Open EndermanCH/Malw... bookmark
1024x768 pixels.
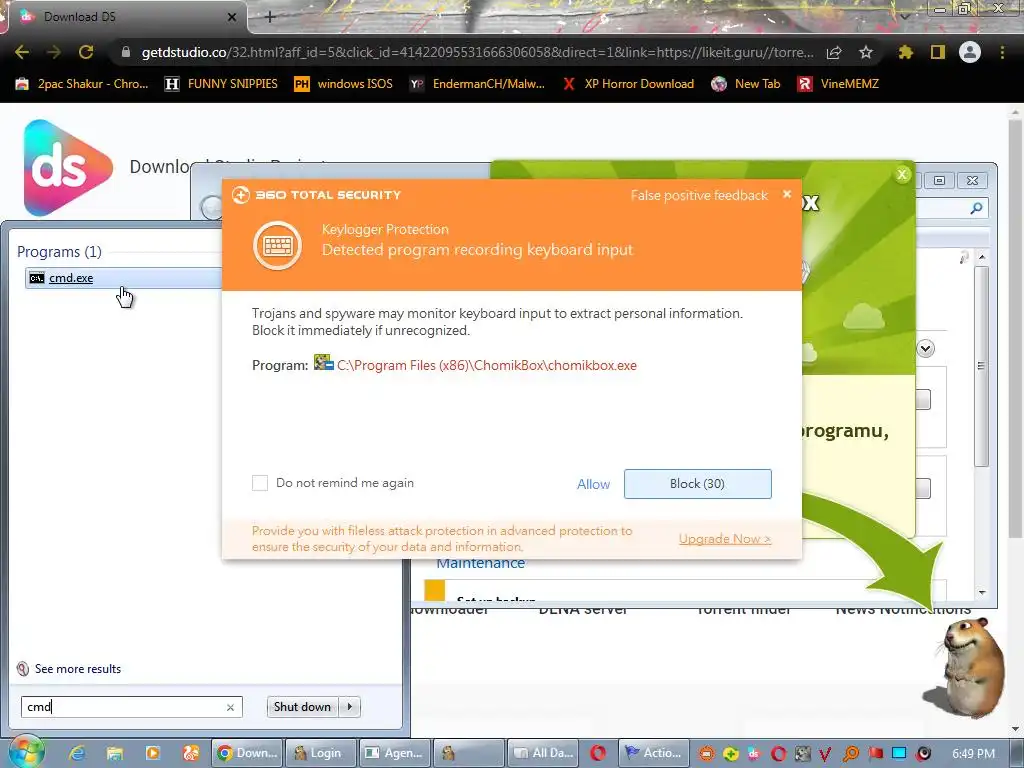pos(477,84)
